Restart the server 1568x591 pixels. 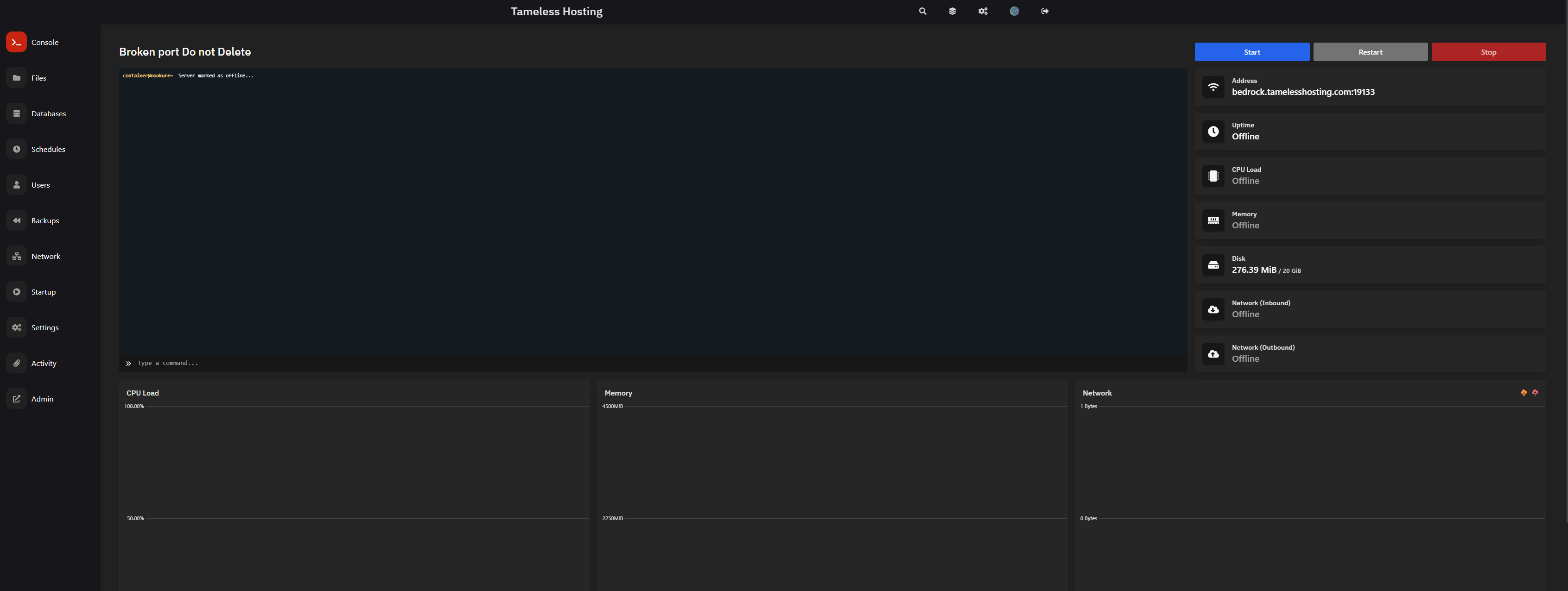point(1370,52)
